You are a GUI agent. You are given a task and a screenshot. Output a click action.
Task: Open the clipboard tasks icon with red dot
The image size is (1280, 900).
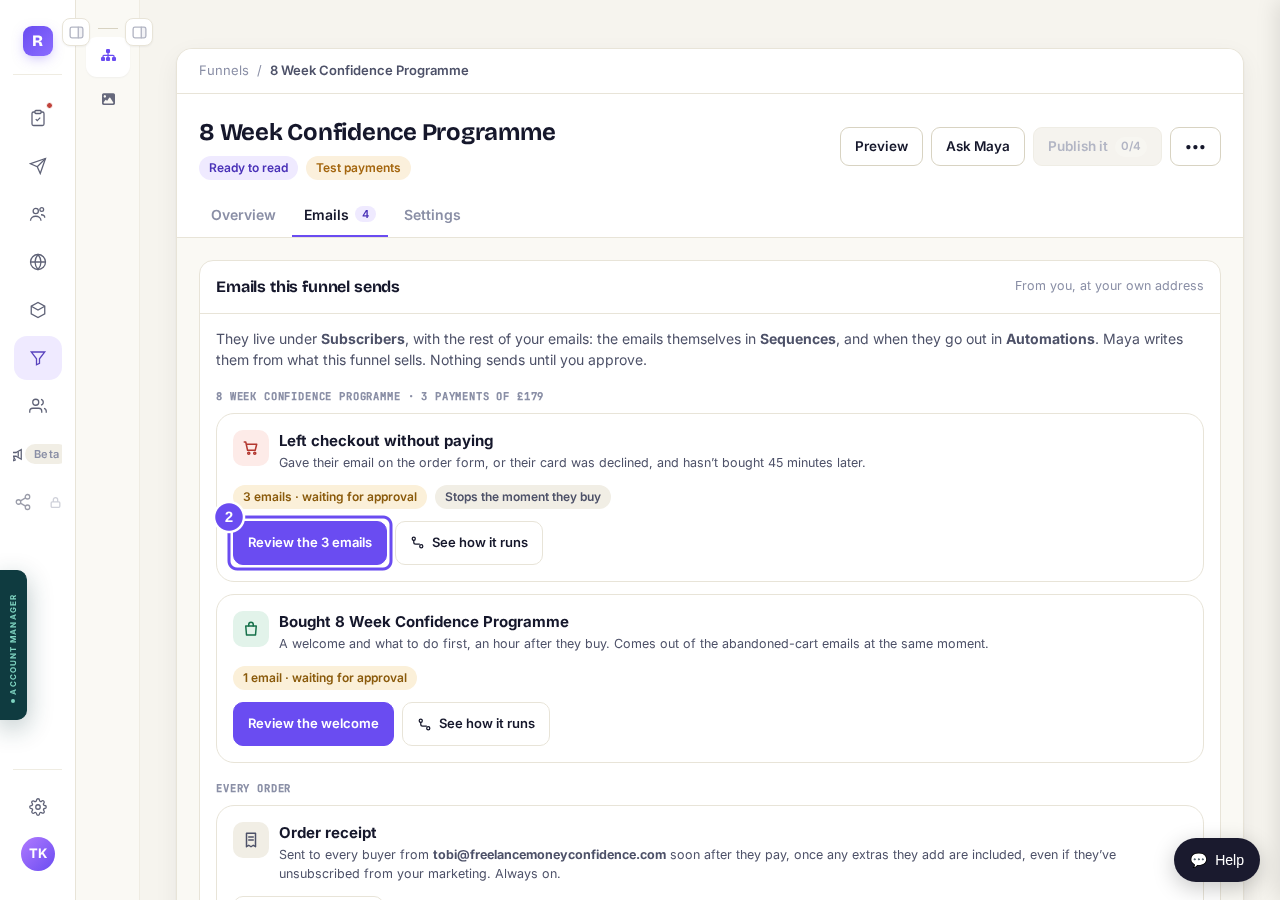38,118
